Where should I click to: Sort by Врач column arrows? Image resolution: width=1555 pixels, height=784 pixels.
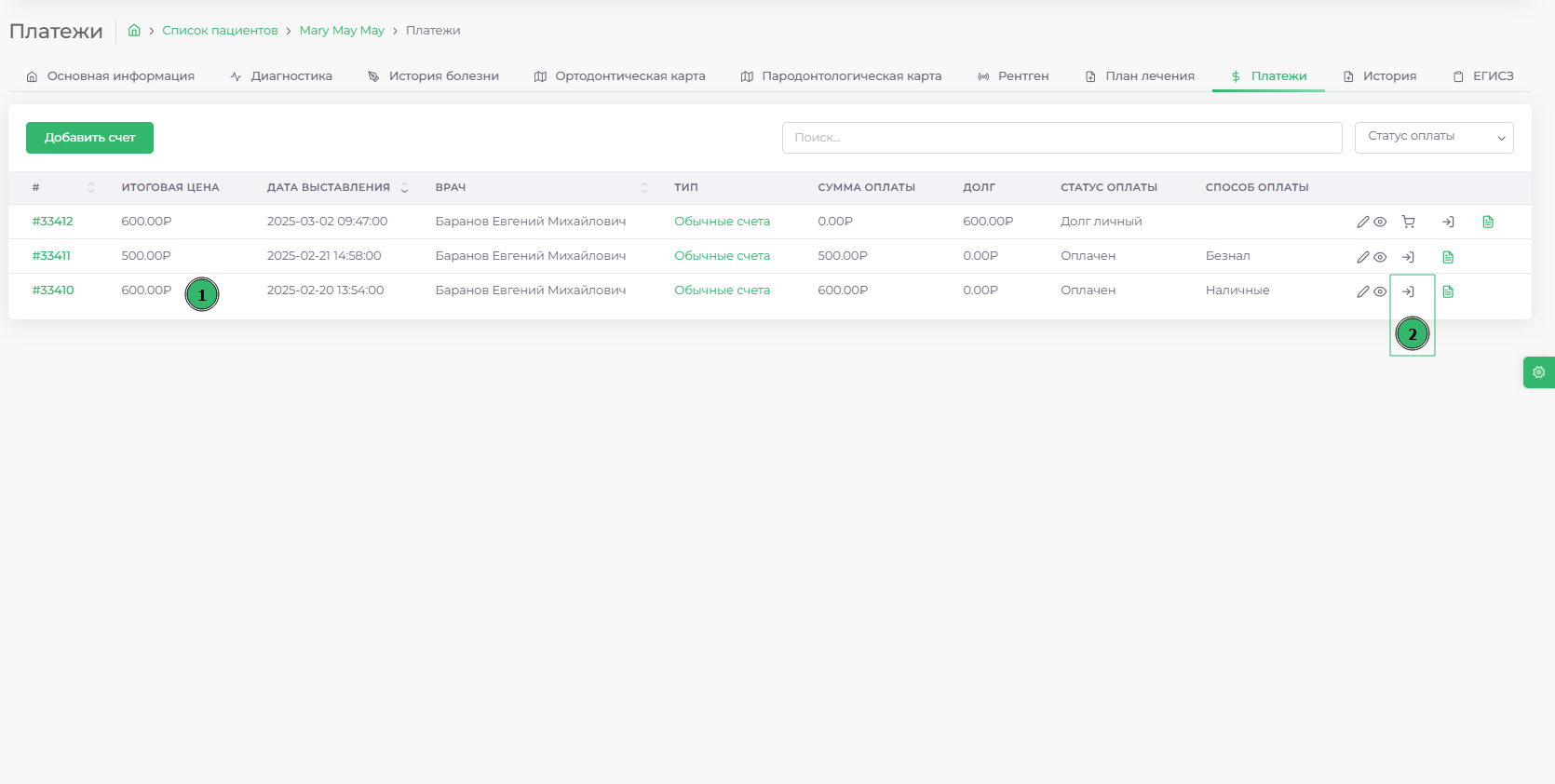(643, 188)
